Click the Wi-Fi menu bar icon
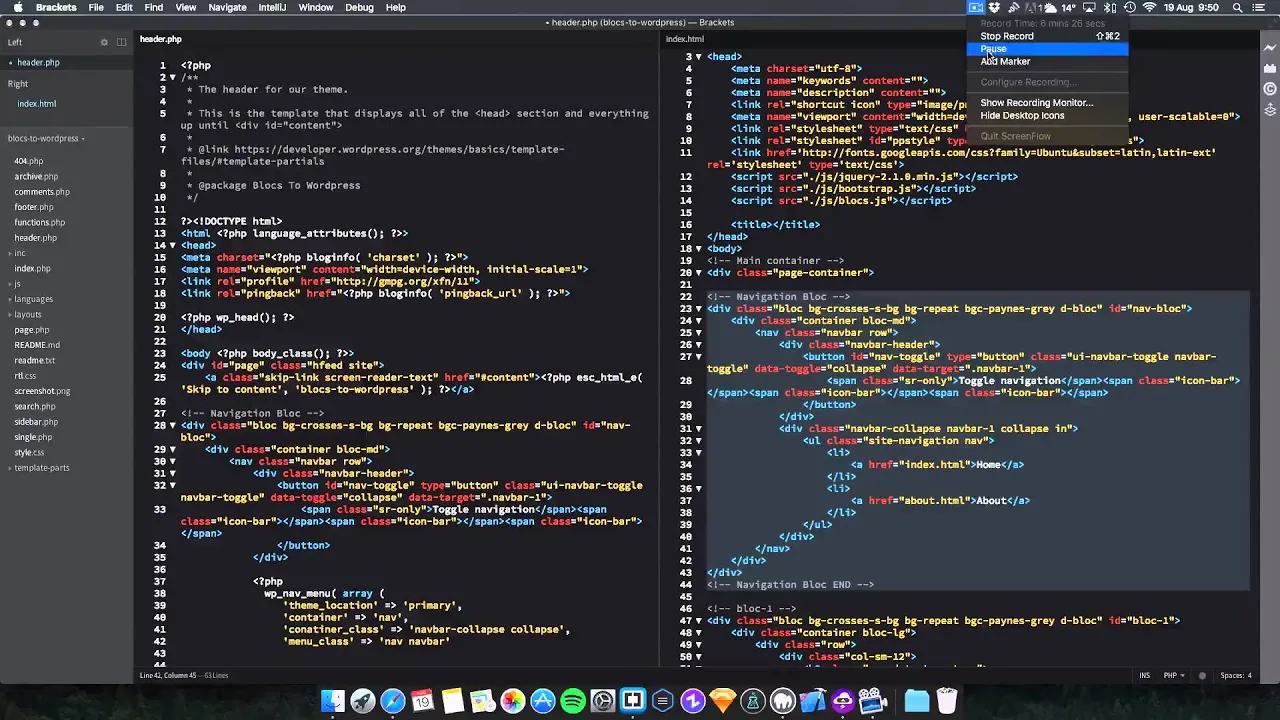 [x=1149, y=7]
